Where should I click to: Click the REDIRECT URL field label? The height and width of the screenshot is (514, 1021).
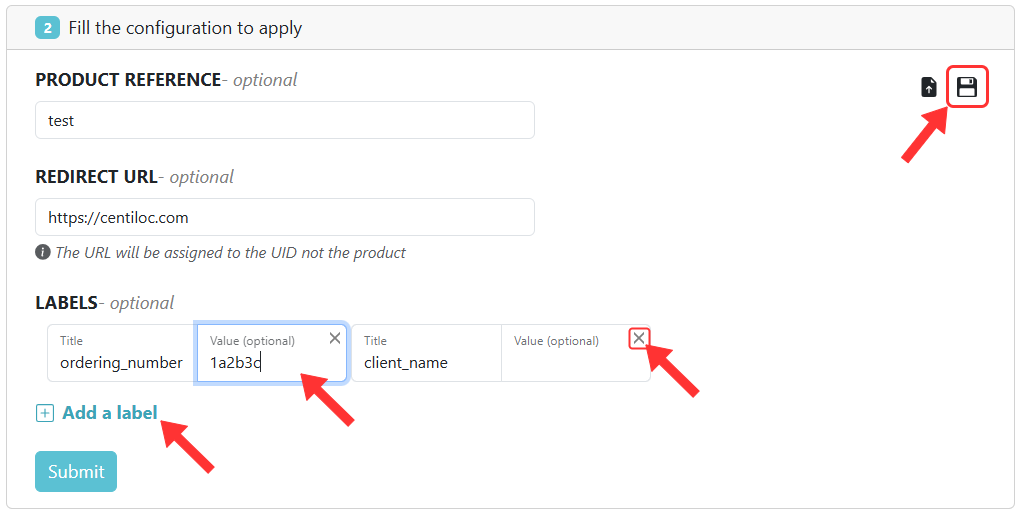pos(96,177)
